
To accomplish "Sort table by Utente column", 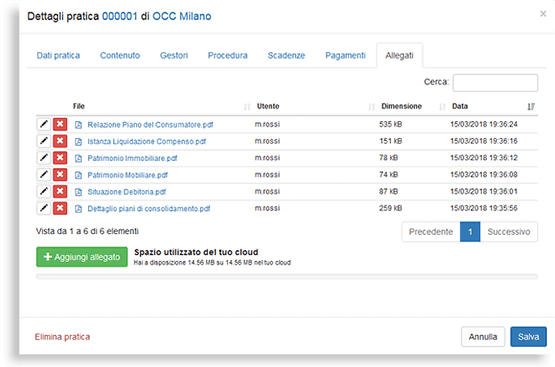I will [268, 106].
